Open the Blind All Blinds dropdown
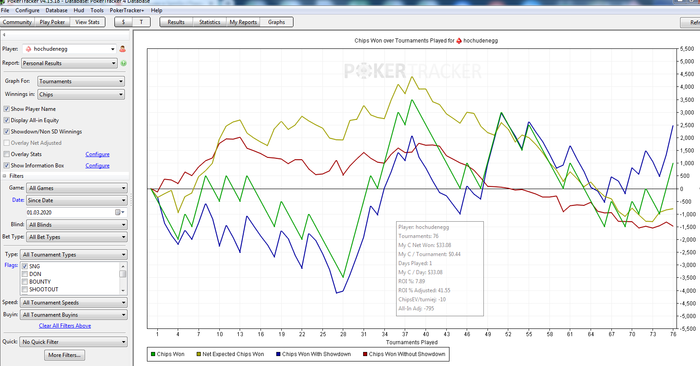The height and width of the screenshot is (366, 700). click(77, 225)
